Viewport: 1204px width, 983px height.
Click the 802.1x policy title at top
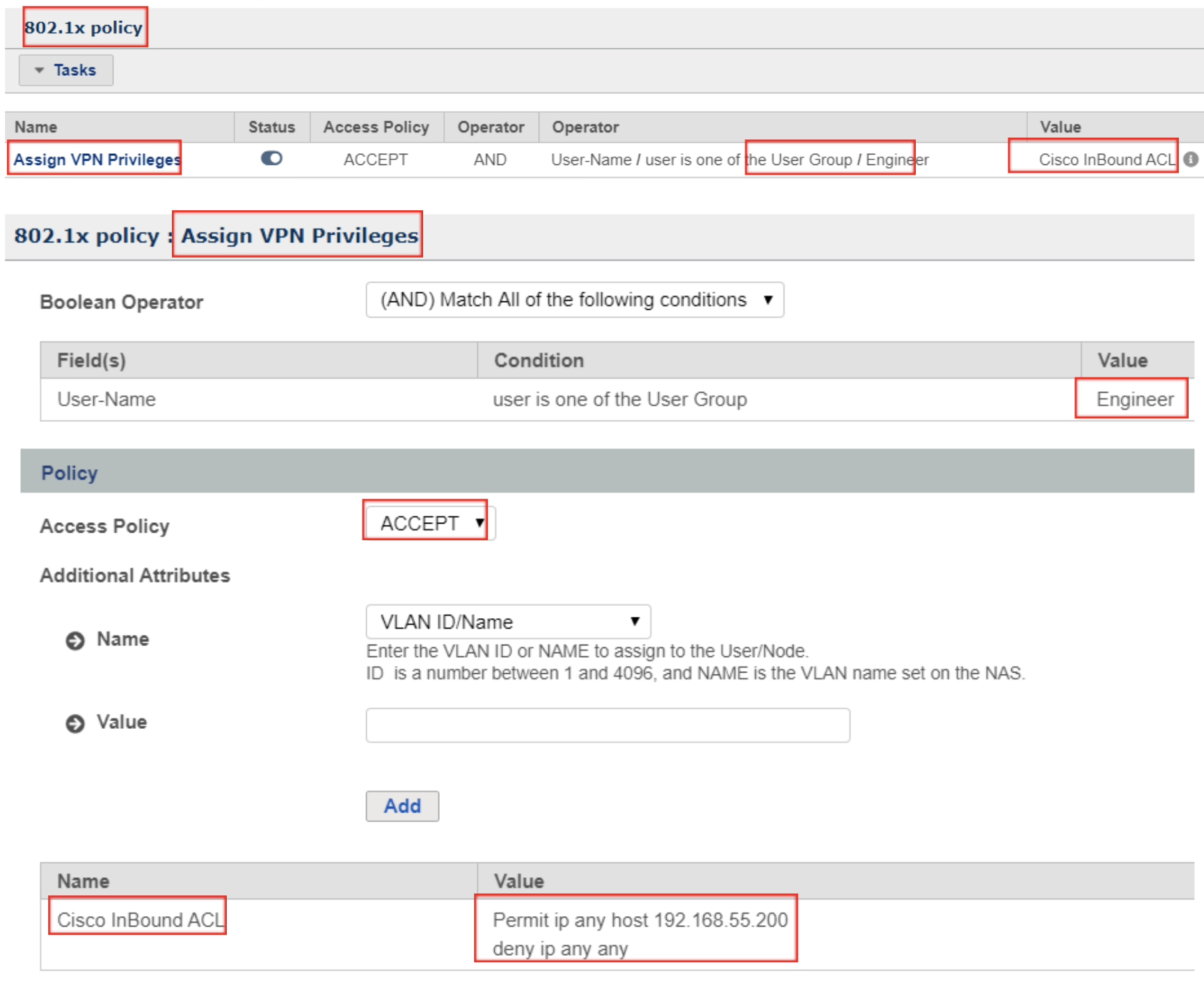(84, 28)
